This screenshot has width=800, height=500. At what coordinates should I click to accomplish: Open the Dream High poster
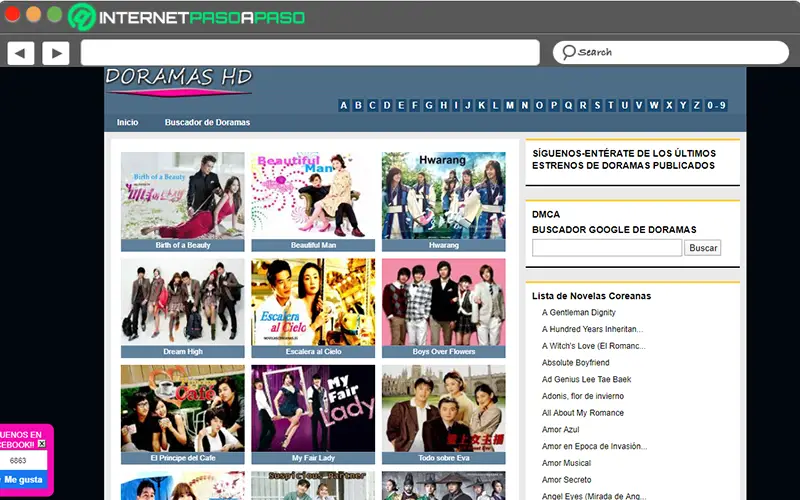pyautogui.click(x=183, y=302)
